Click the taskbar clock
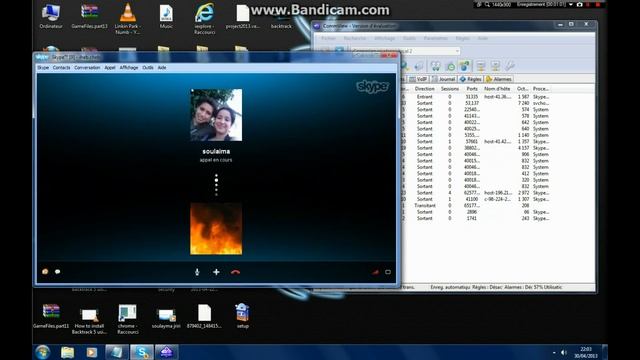 pos(586,352)
